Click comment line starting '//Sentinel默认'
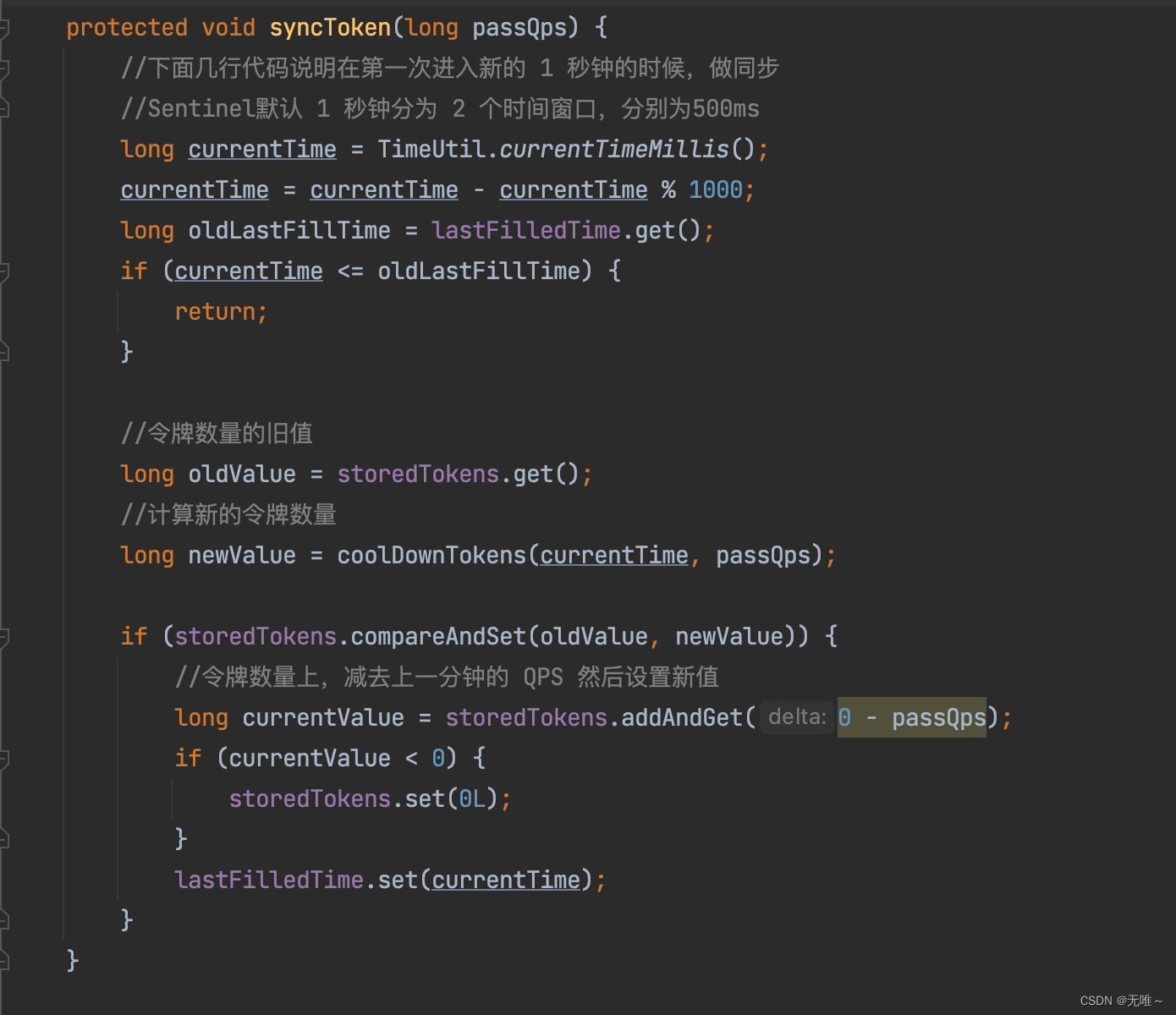The image size is (1176, 1015). (440, 109)
